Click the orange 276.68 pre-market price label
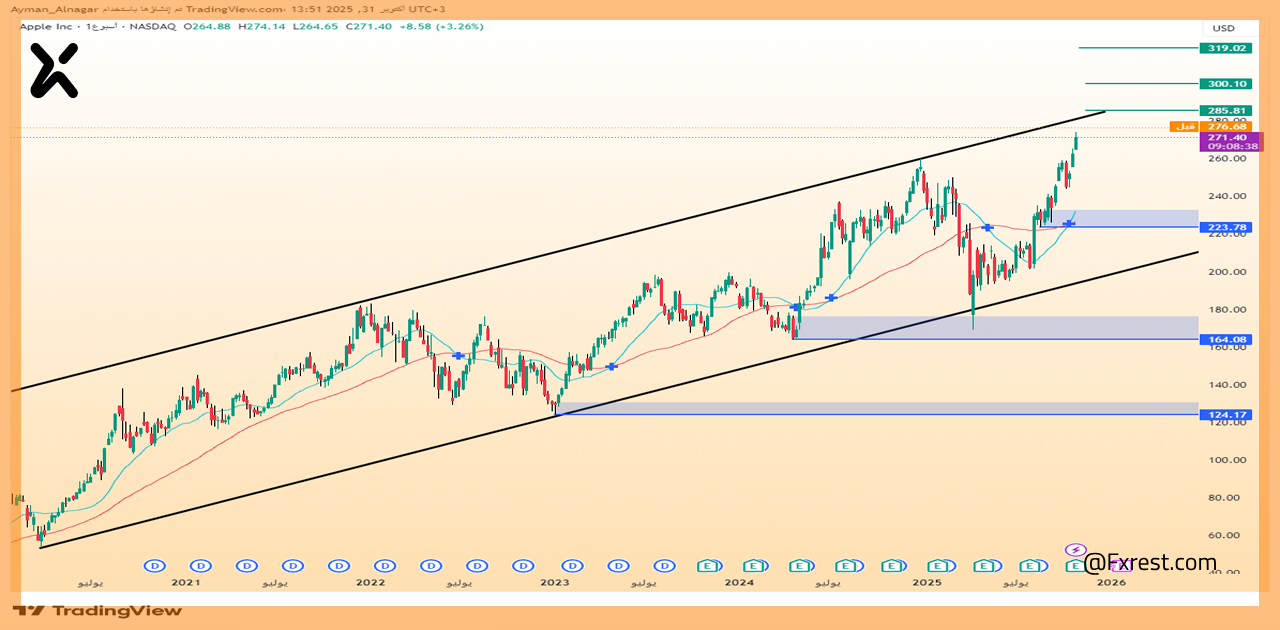1280x630 pixels. [1226, 127]
